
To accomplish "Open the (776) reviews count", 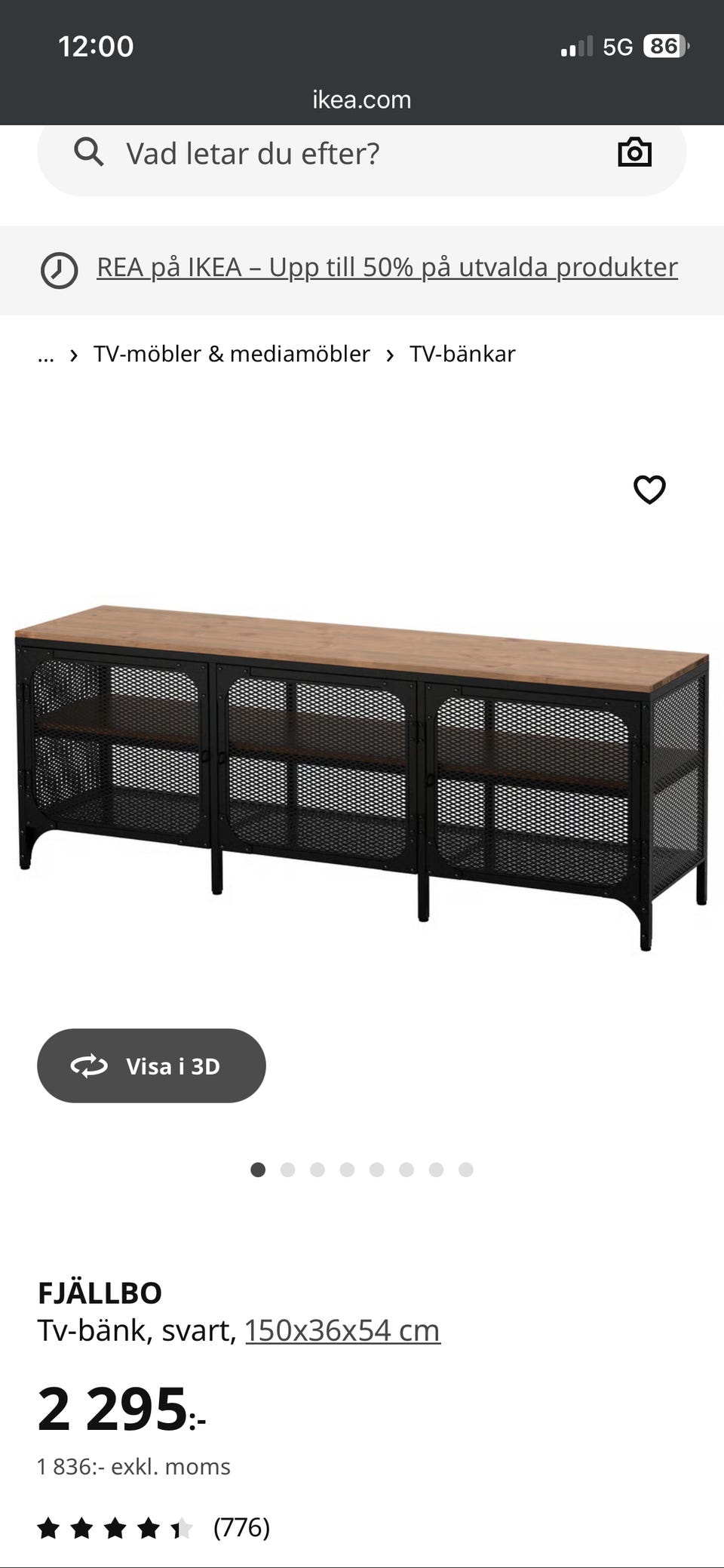I will coord(241,1528).
